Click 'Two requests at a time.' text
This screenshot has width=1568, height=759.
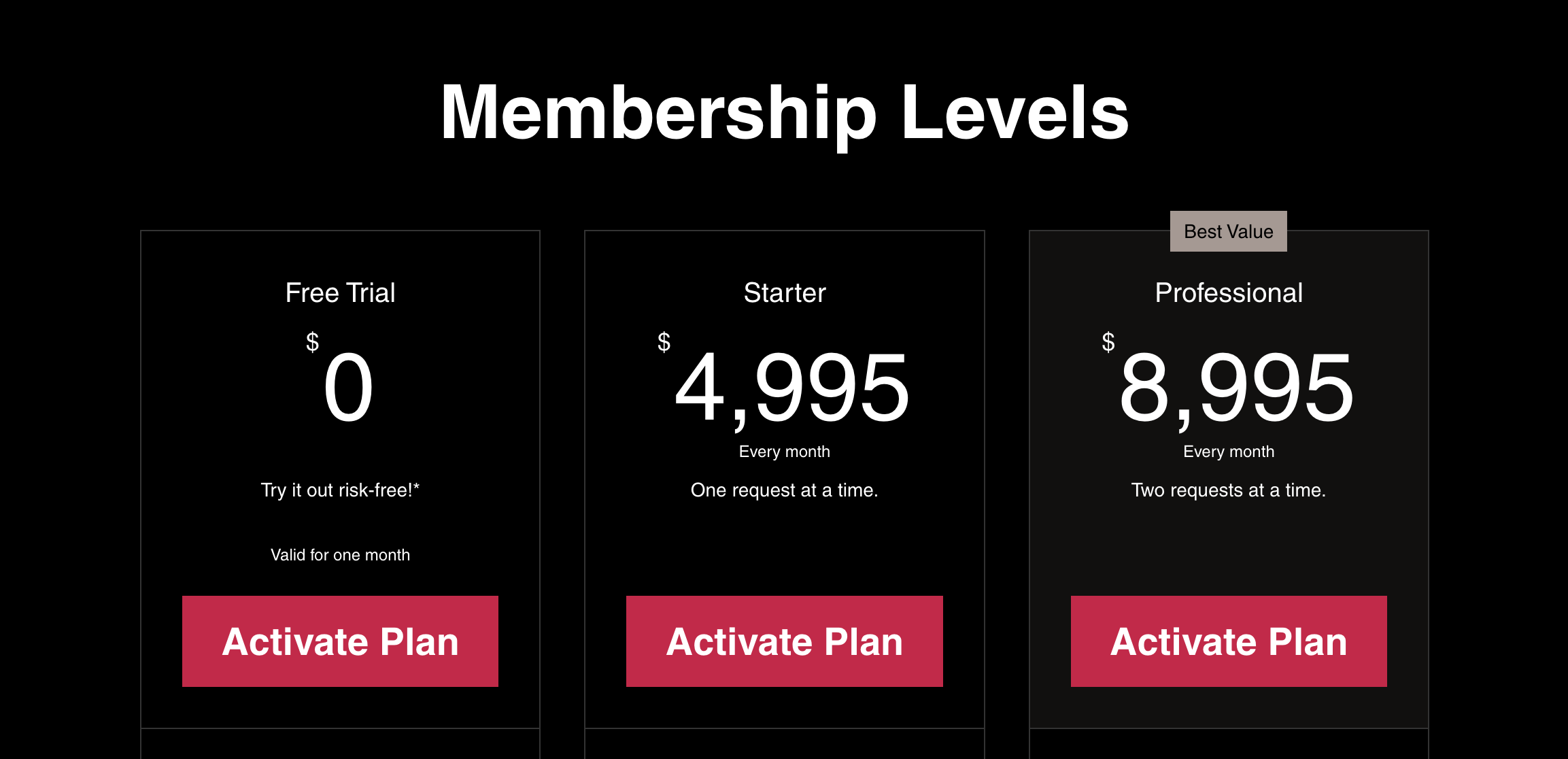pos(1228,490)
